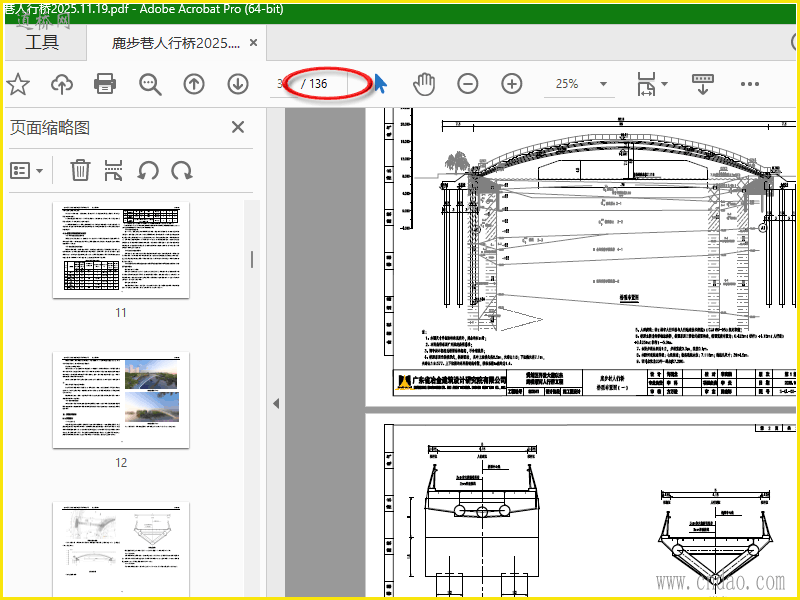Rotate pages counterclockwise
Image resolution: width=800 pixels, height=600 pixels.
click(x=148, y=170)
